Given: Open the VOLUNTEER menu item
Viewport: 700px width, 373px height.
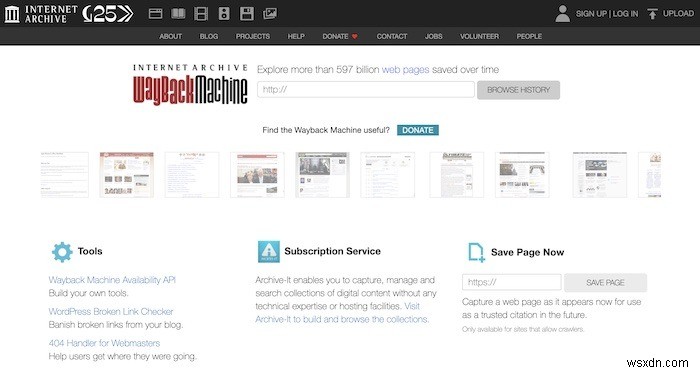Looking at the screenshot, I should click(x=479, y=36).
